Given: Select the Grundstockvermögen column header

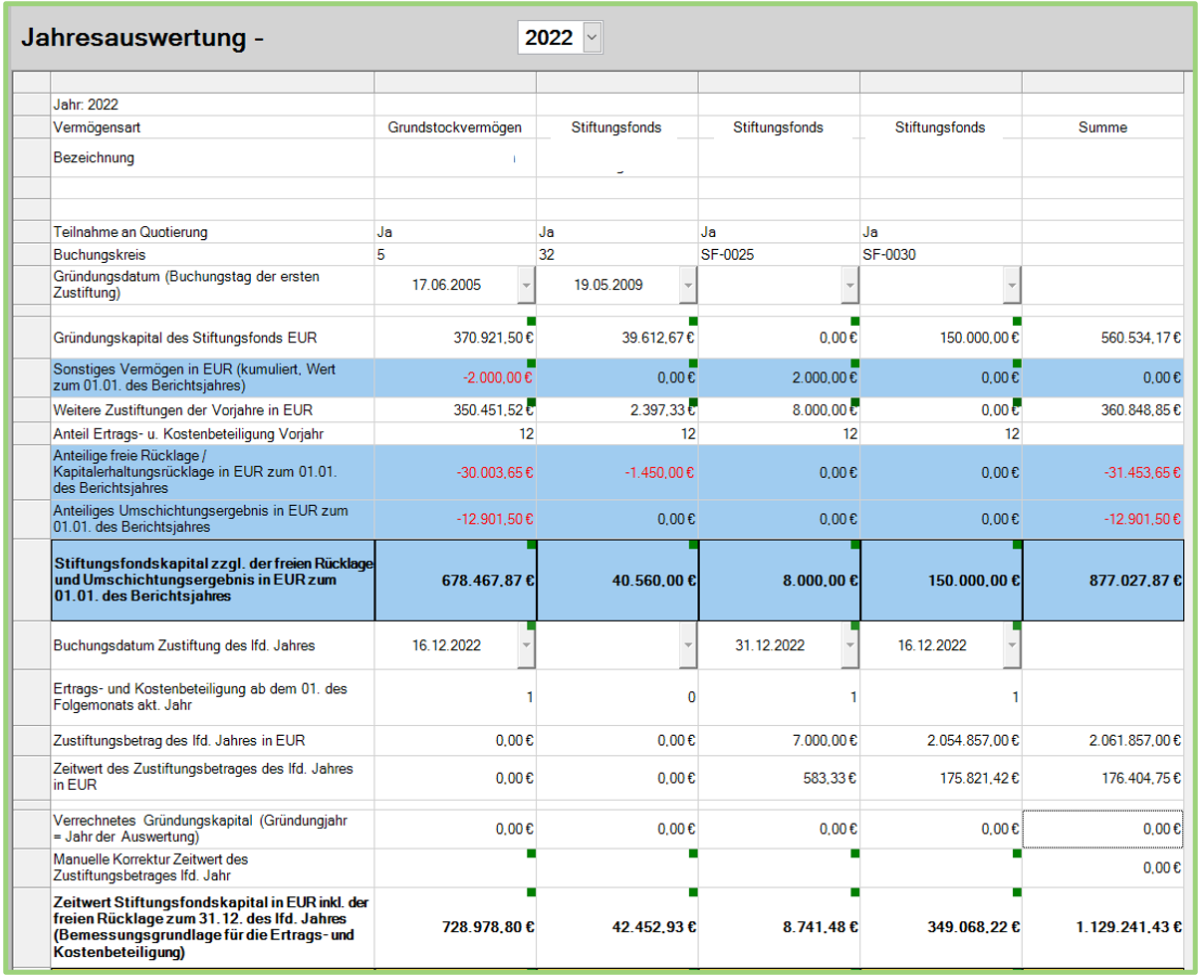Looking at the screenshot, I should [455, 128].
